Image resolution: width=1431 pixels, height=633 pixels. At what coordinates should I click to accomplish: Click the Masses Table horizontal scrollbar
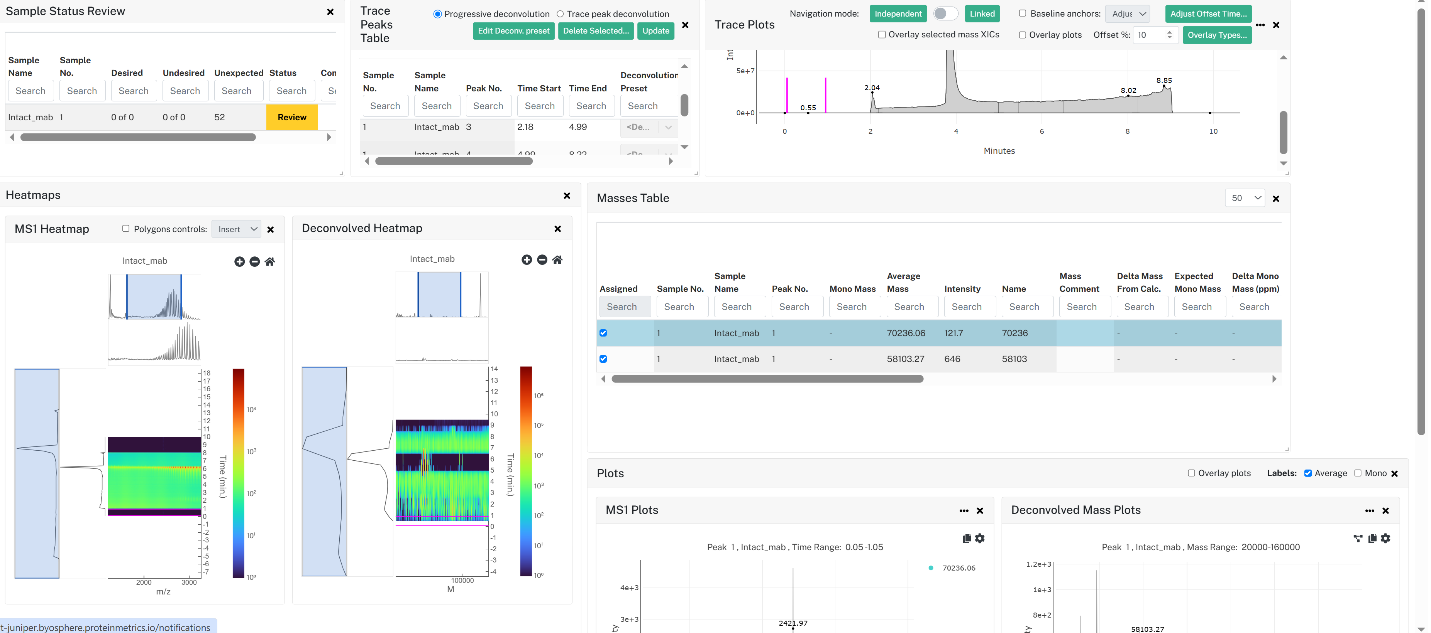pyautogui.click(x=767, y=379)
